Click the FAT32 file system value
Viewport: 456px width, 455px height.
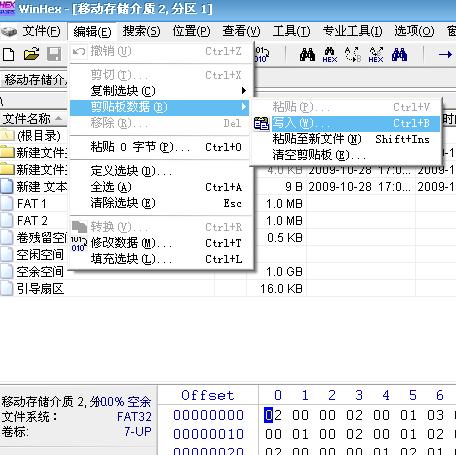click(x=134, y=417)
